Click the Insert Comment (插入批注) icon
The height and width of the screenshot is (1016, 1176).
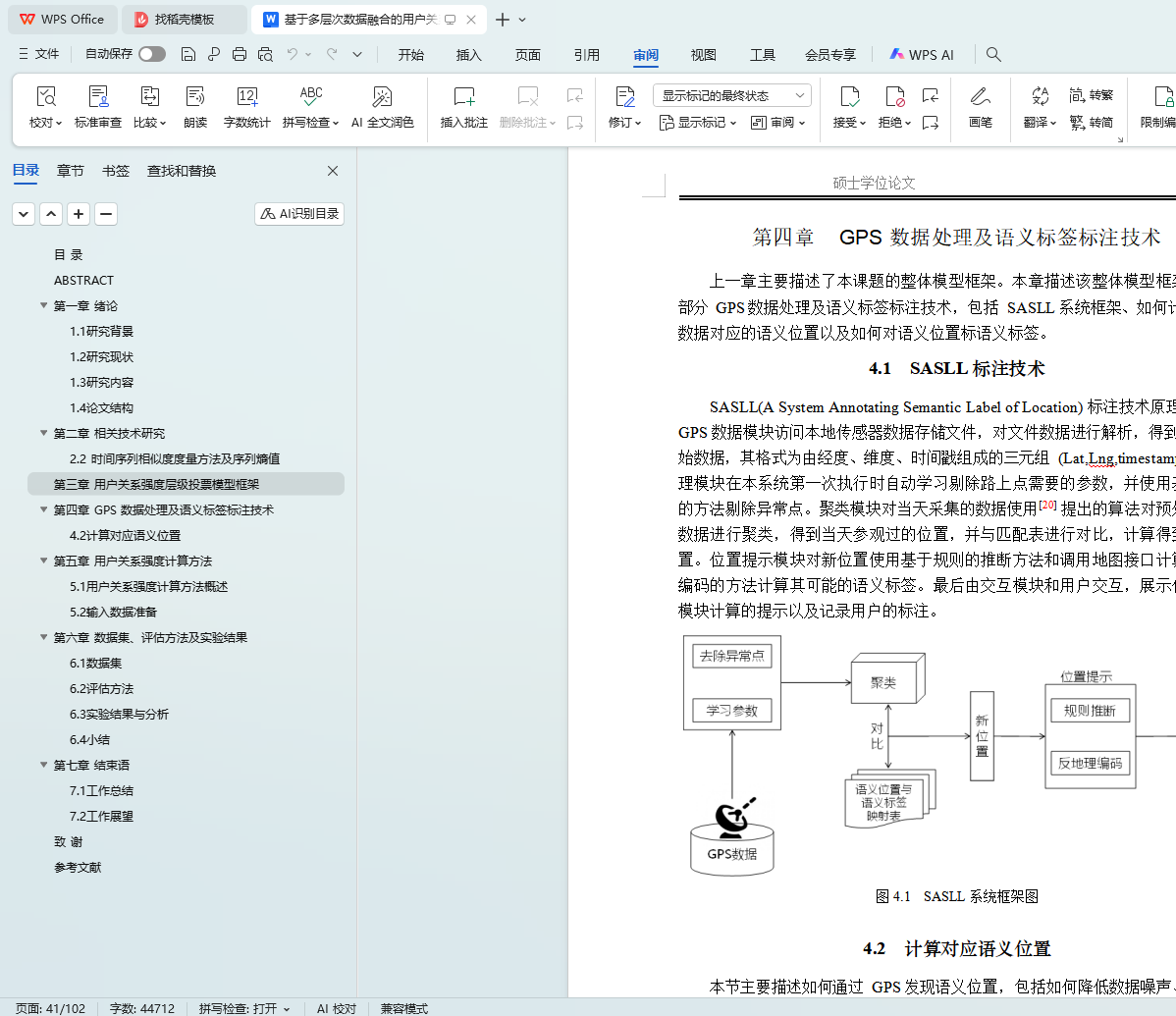tap(463, 97)
